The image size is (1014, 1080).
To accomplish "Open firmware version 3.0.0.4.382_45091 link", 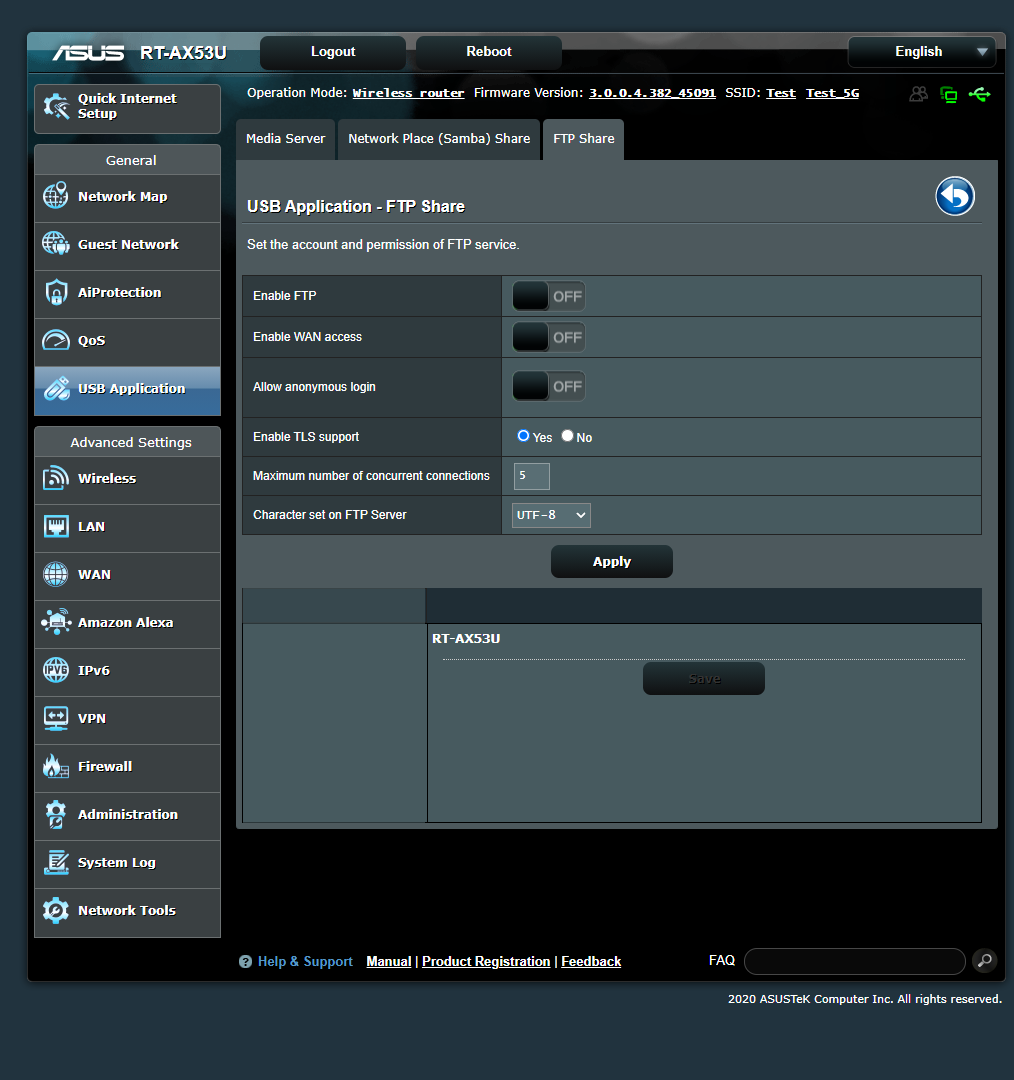I will click(652, 93).
